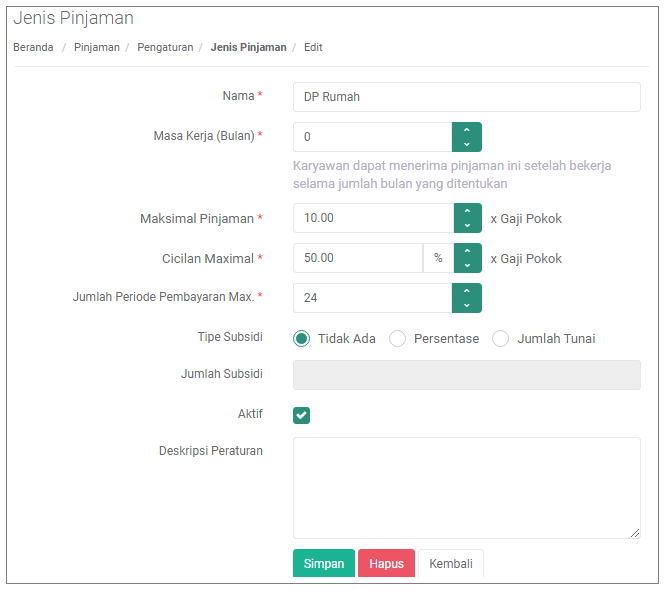This screenshot has height=590, width=664.
Task: Decrease Masa Kerja with down arrow
Action: point(467,144)
